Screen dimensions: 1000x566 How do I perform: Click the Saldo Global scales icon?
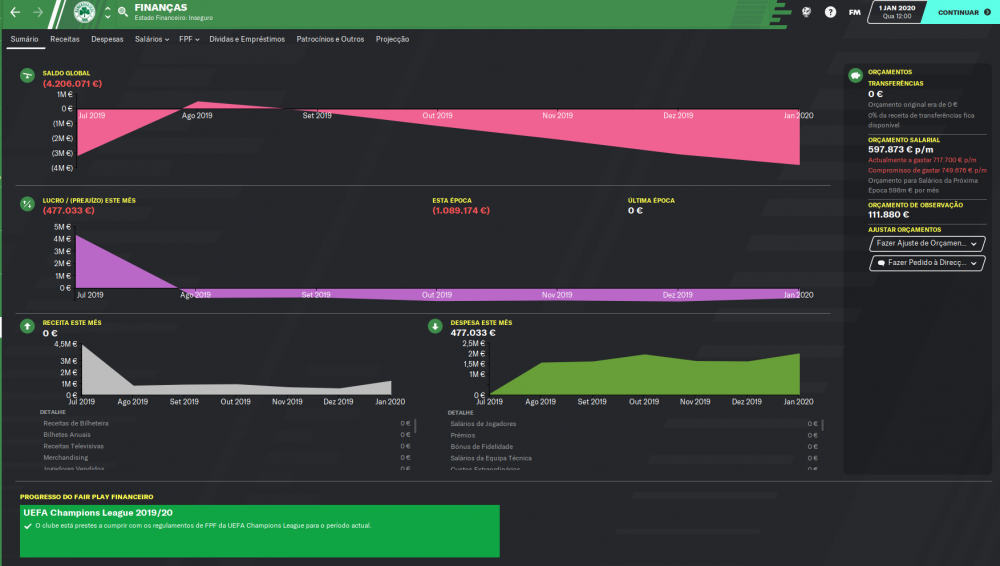[x=27, y=76]
